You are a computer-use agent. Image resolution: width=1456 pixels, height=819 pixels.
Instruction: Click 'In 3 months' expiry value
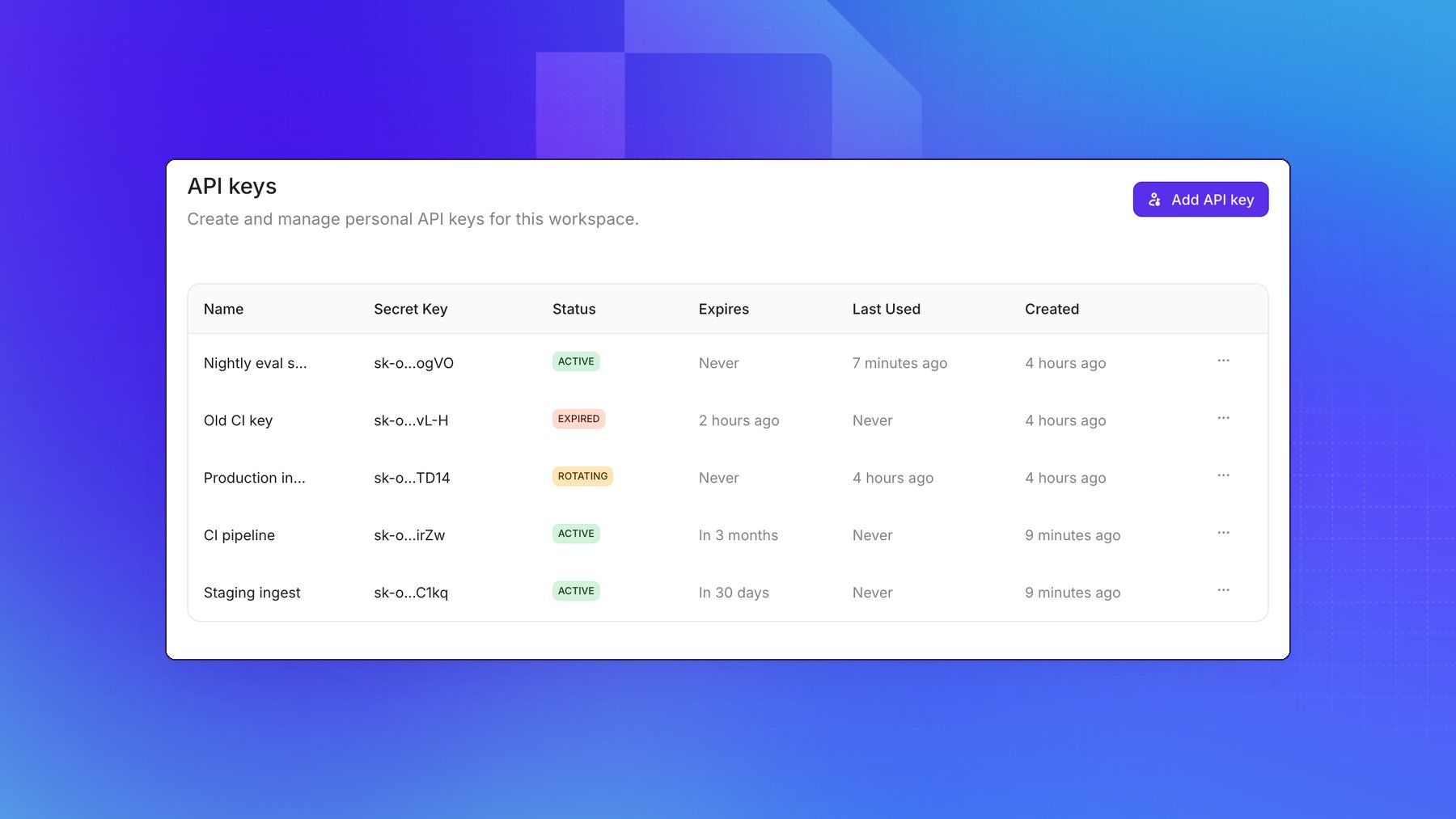tap(739, 535)
